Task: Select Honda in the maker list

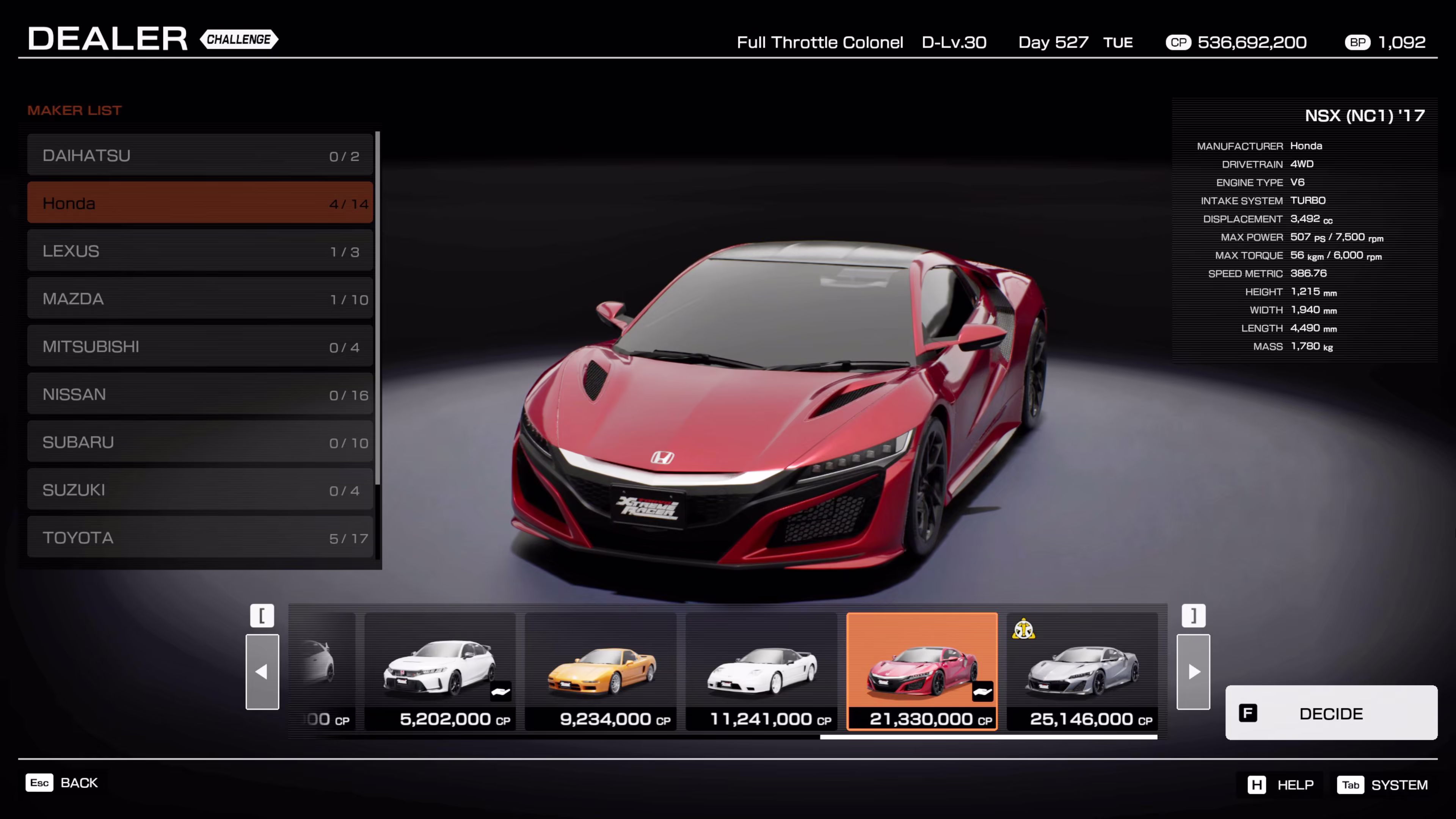Action: (200, 203)
